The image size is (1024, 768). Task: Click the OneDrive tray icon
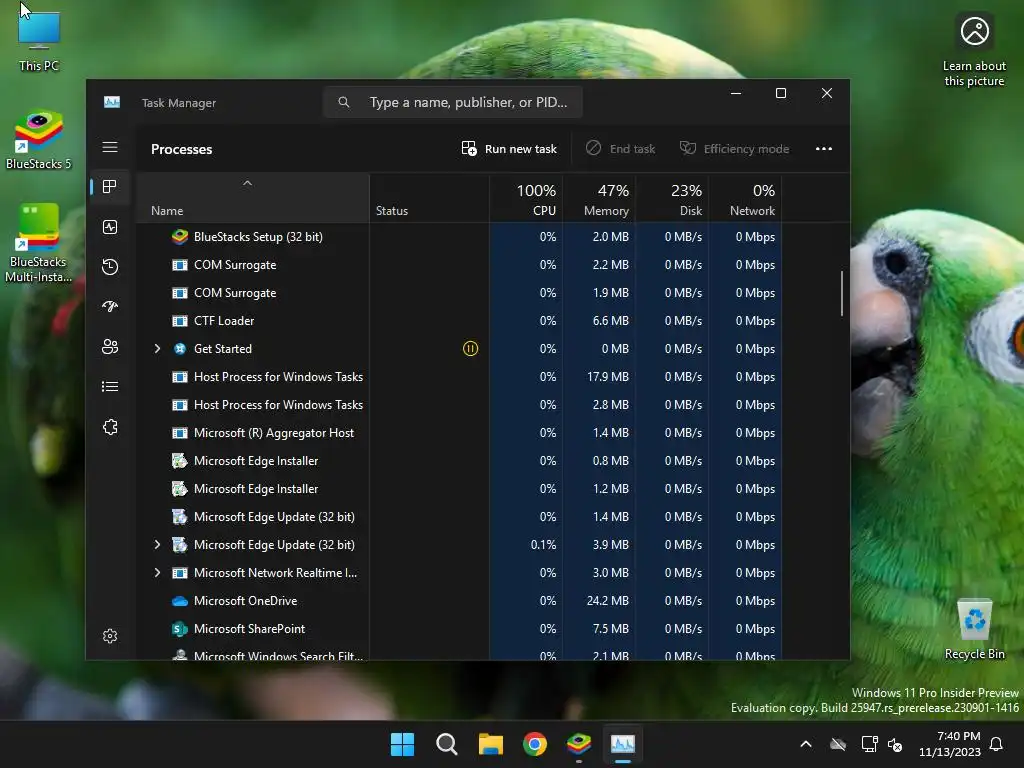point(838,744)
